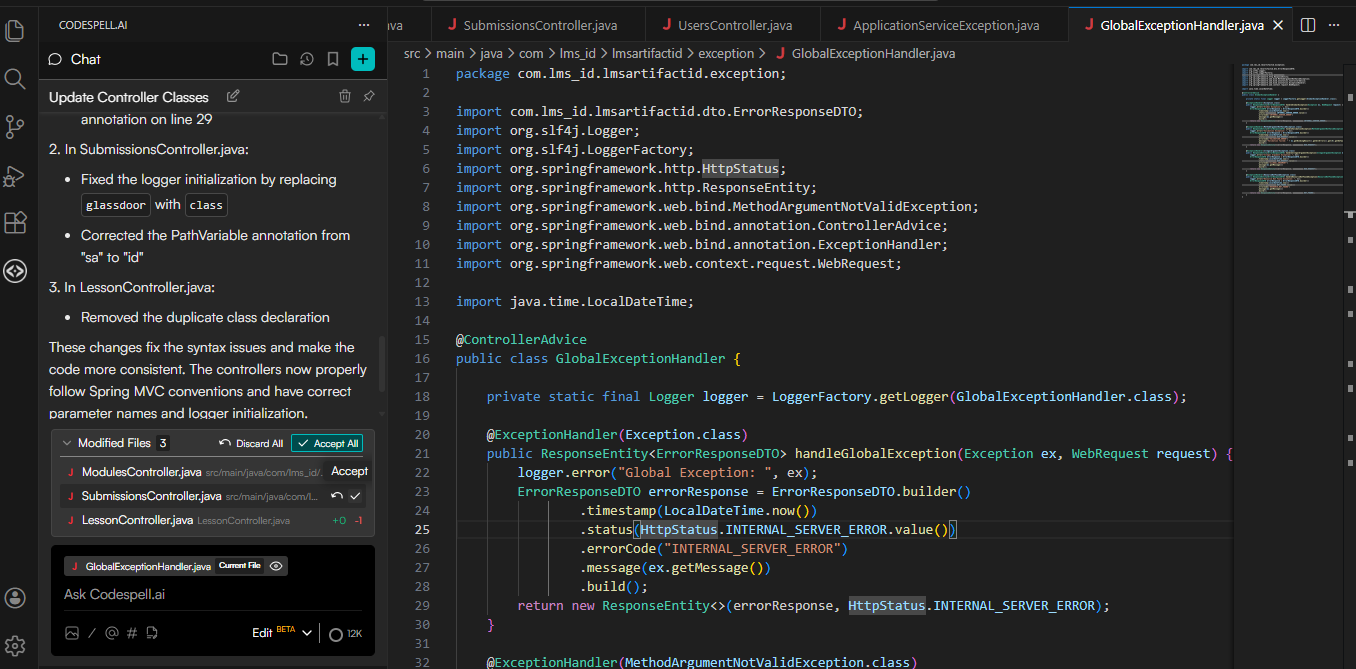This screenshot has width=1356, height=669.
Task: Open the Accounts menu icon
Action: click(x=15, y=598)
